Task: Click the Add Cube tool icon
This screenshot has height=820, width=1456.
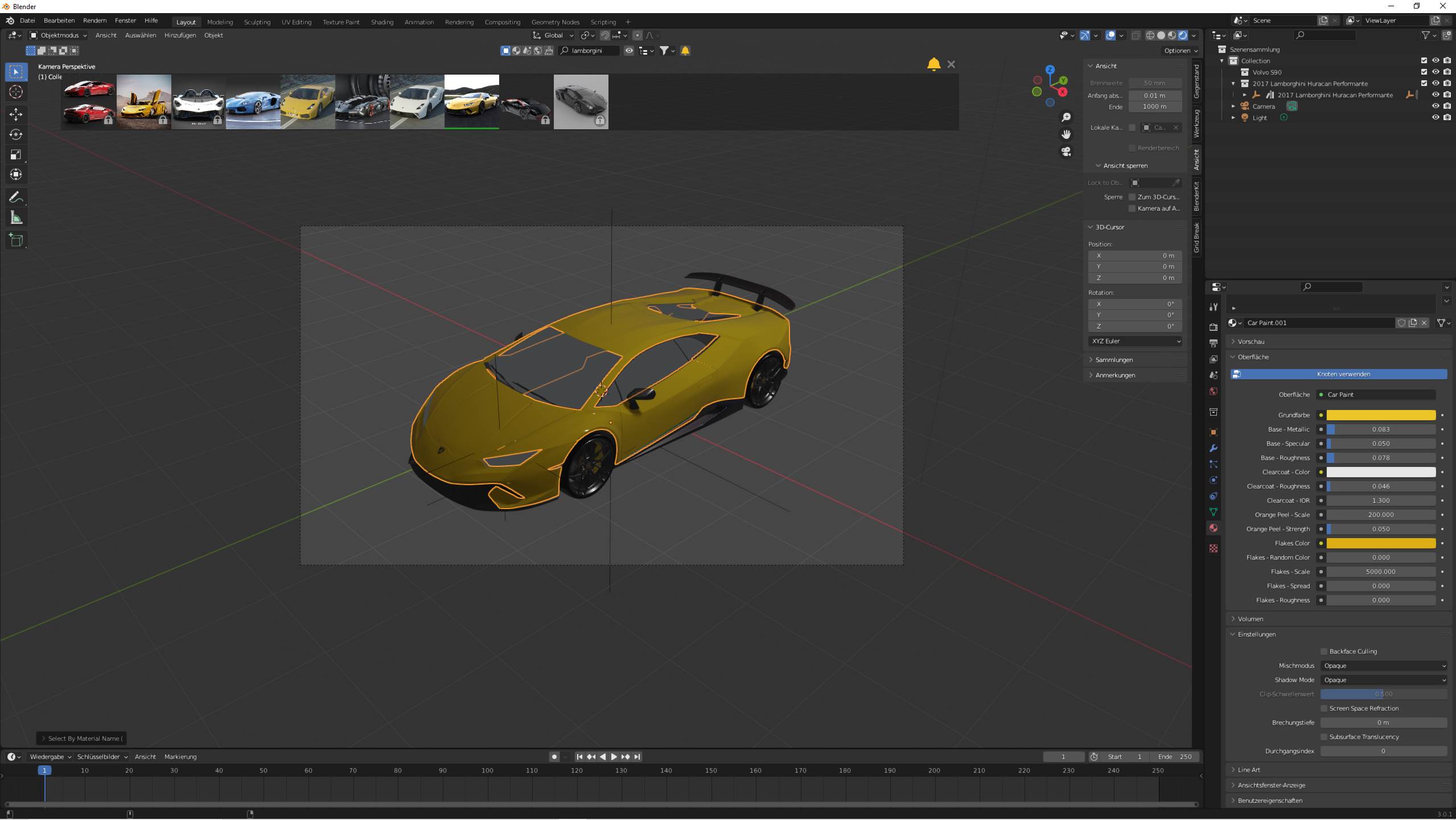Action: point(16,240)
